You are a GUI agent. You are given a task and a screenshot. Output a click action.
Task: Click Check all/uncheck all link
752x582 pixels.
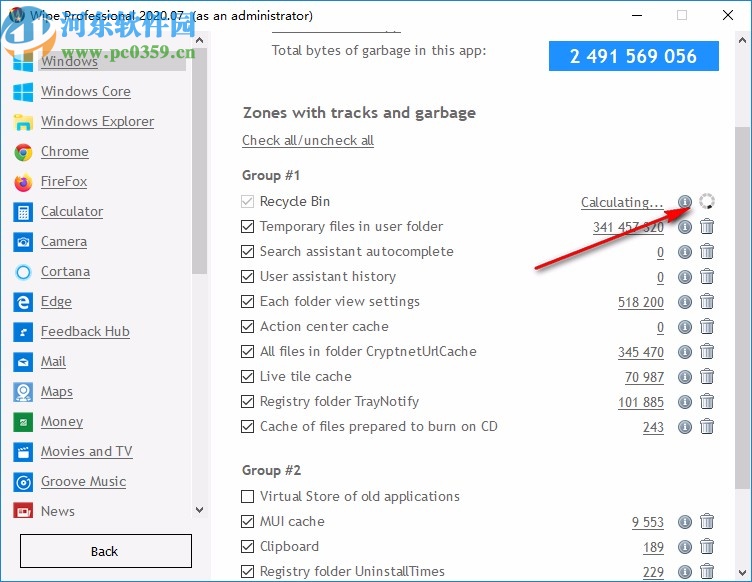(x=308, y=140)
